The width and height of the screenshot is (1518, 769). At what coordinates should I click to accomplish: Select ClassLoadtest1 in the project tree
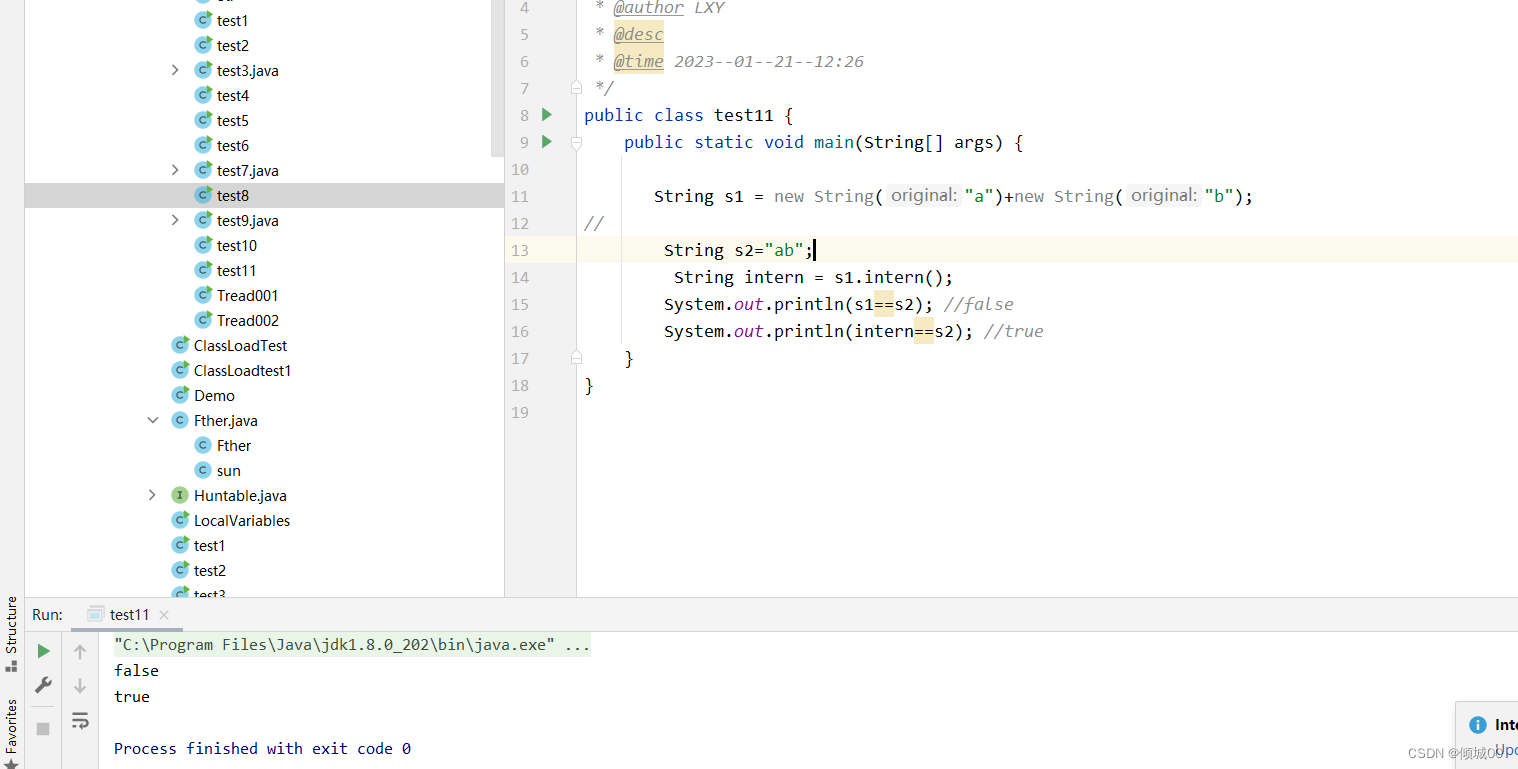[242, 370]
